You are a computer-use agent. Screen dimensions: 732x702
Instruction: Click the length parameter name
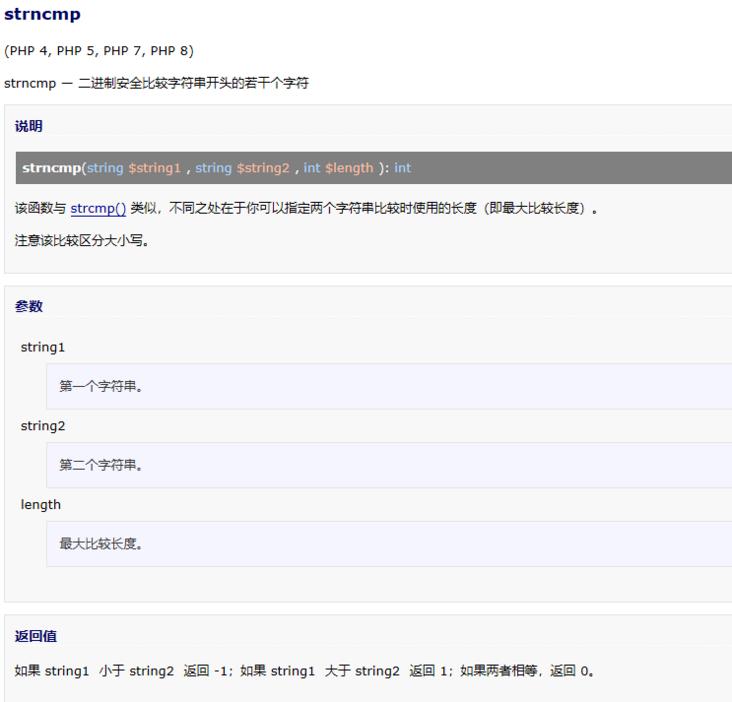point(41,505)
